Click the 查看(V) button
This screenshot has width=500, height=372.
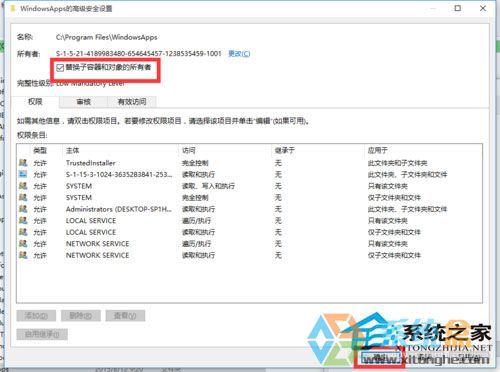[x=125, y=315]
